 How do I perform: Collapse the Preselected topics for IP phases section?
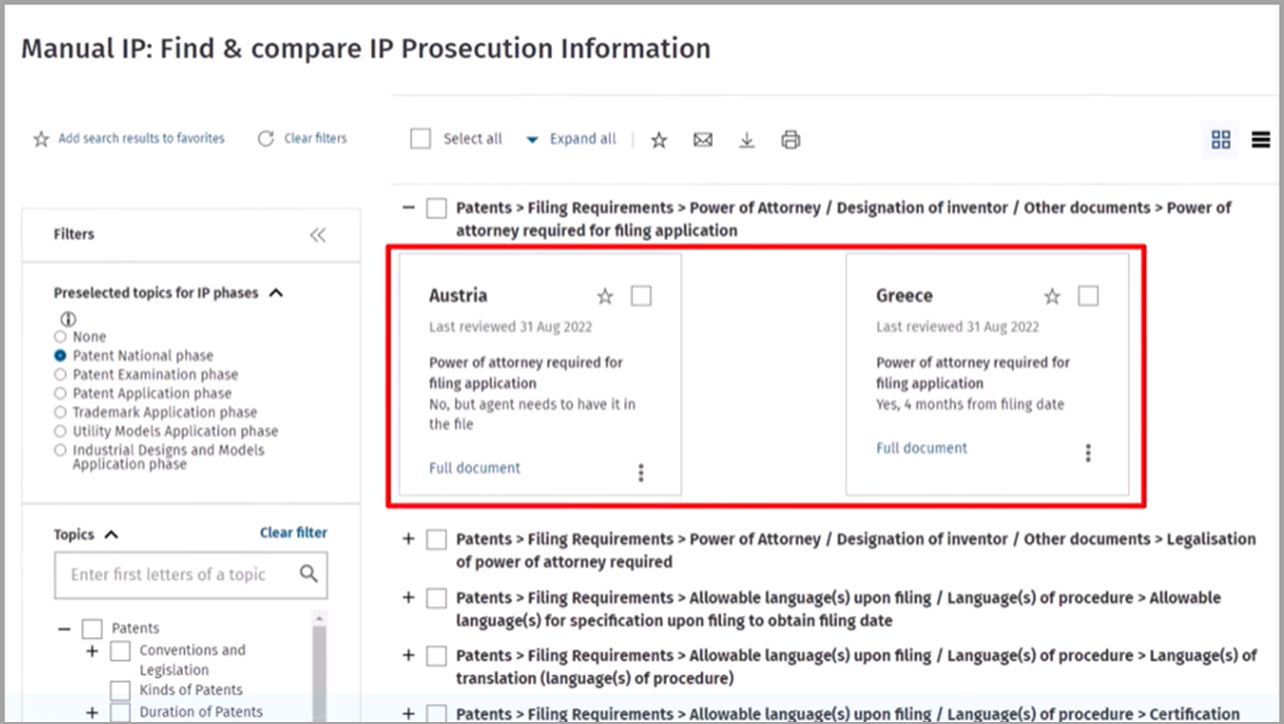click(277, 293)
